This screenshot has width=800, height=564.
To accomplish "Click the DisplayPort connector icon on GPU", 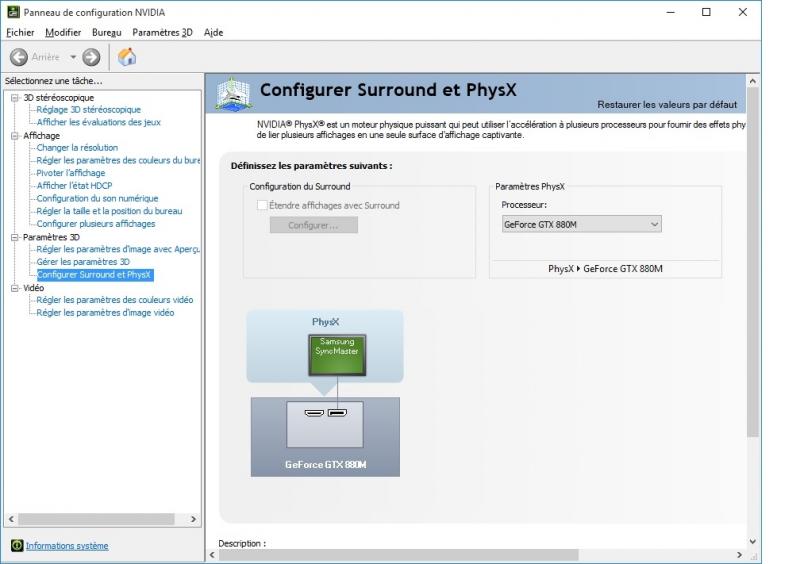I will coord(337,412).
